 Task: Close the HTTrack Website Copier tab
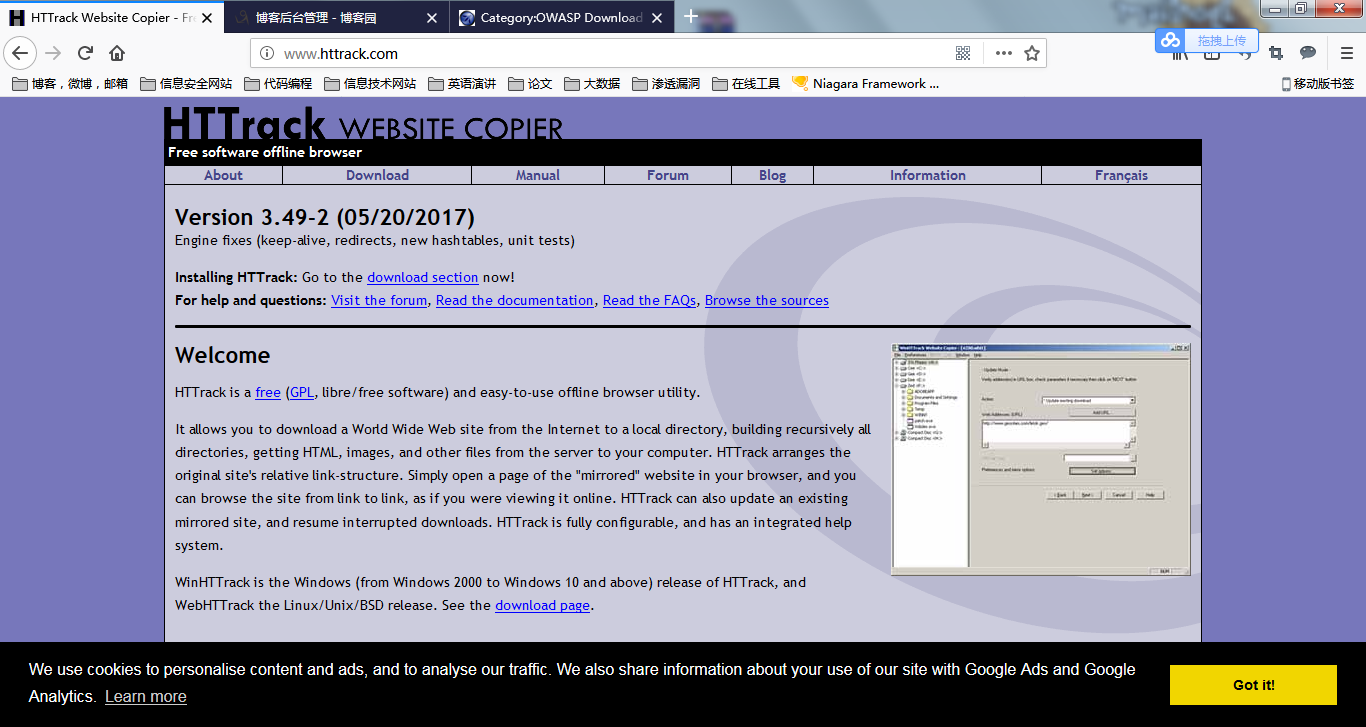207,18
